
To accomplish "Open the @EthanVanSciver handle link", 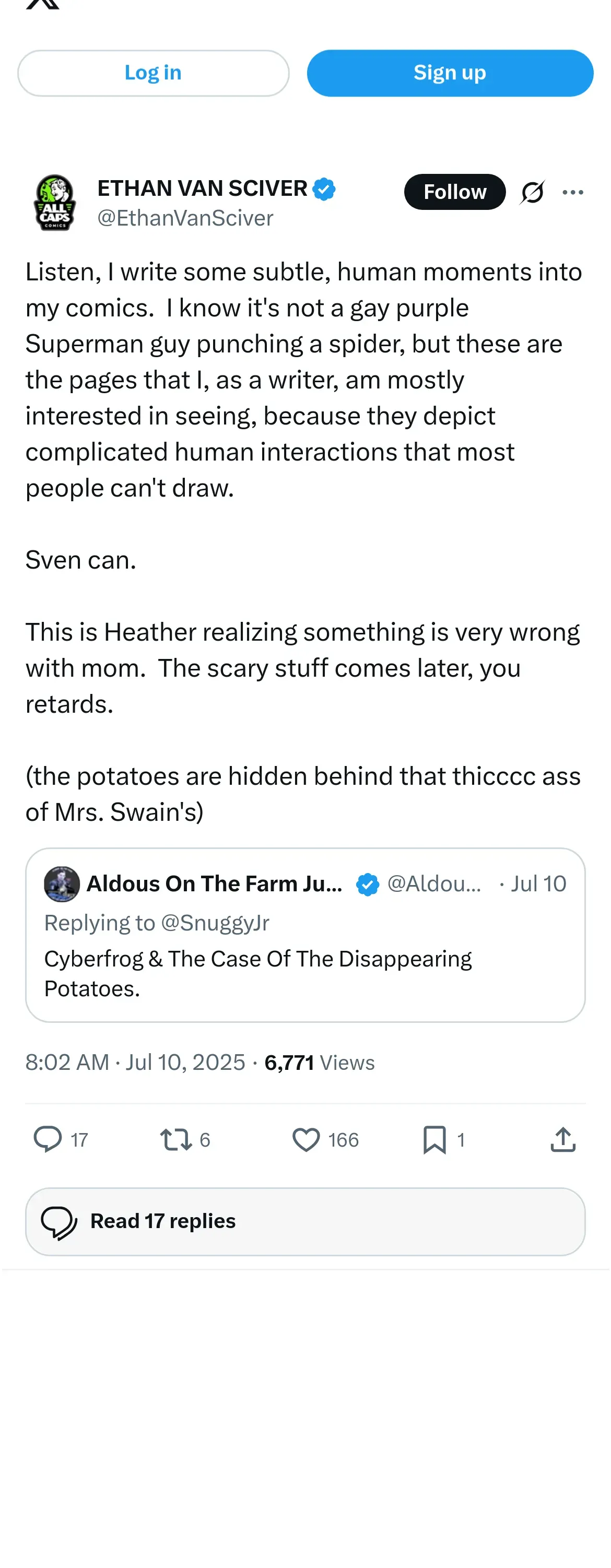I will (185, 219).
